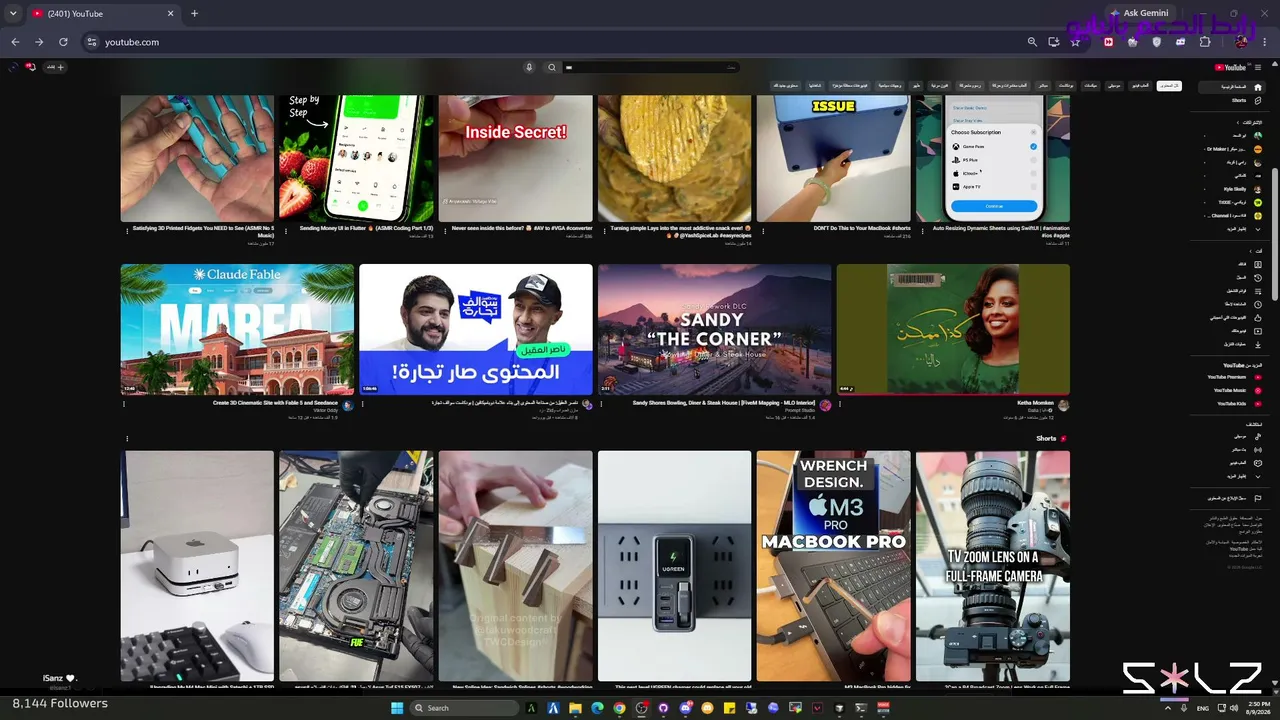The image size is (1280, 720).
Task: Click the magnifier search button in YouTube's header
Action: point(551,67)
